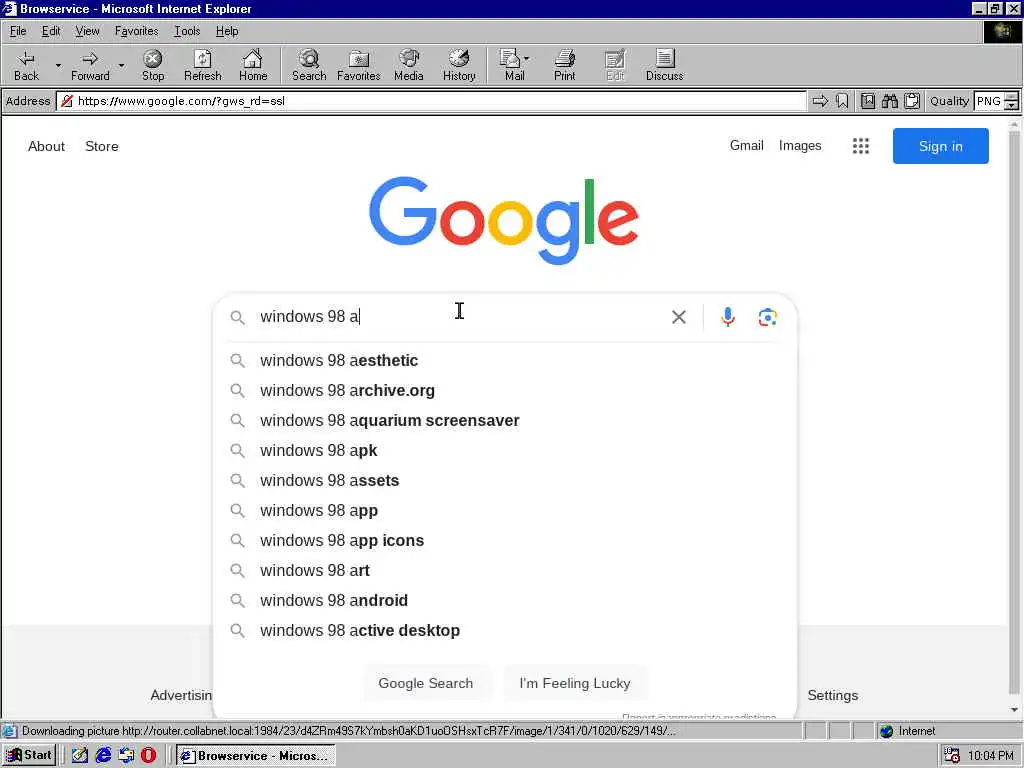1024x768 pixels.
Task: Click the Show Desktop quick launch icon
Action: 80,756
